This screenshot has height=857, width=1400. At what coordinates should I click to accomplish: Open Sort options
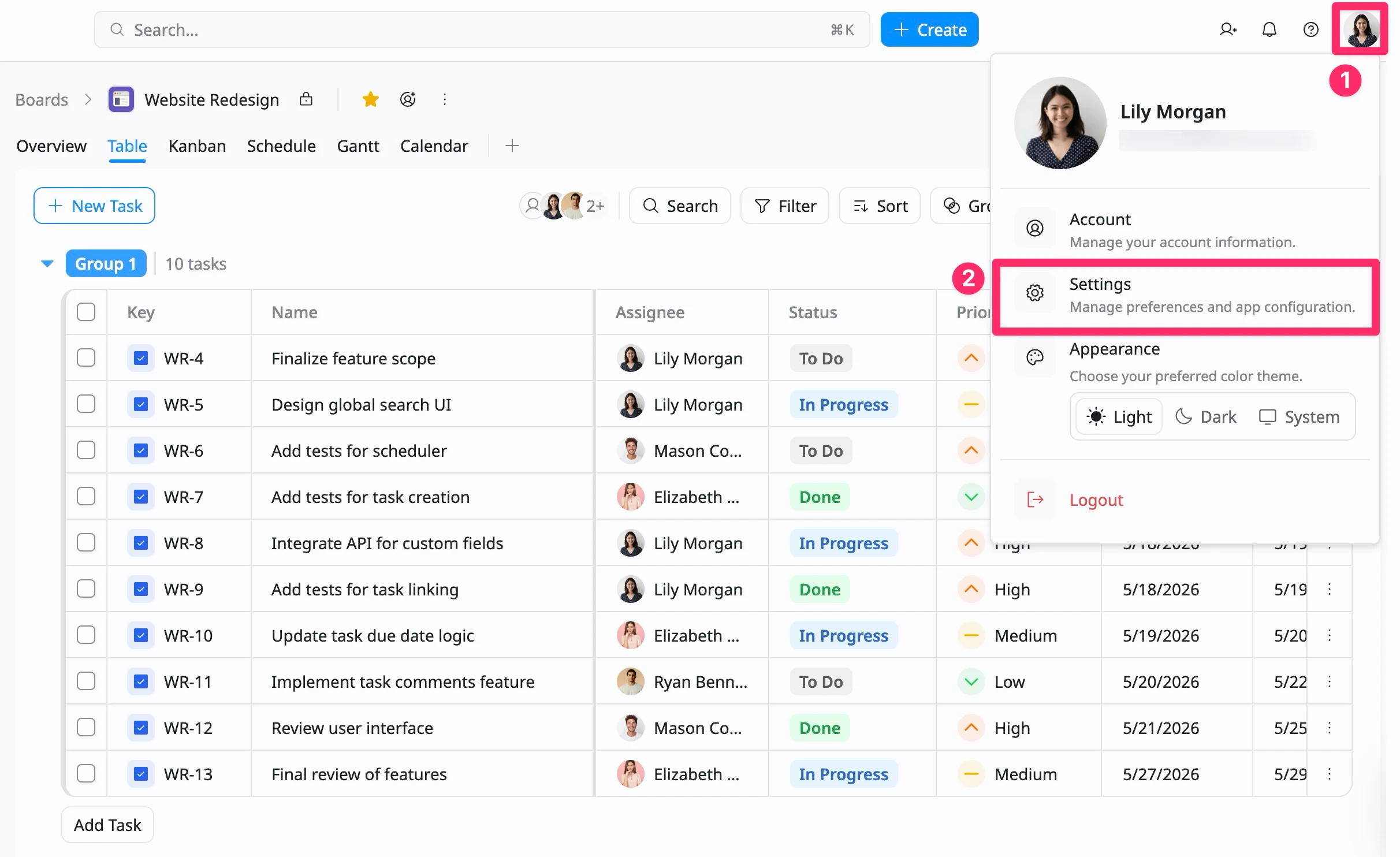pos(880,206)
